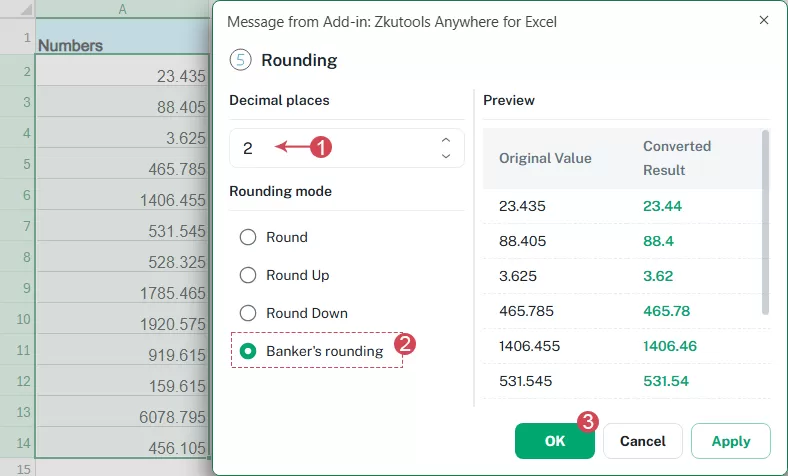This screenshot has width=788, height=476.
Task: Select Excel cell containing 1406.455
Action: [123, 195]
